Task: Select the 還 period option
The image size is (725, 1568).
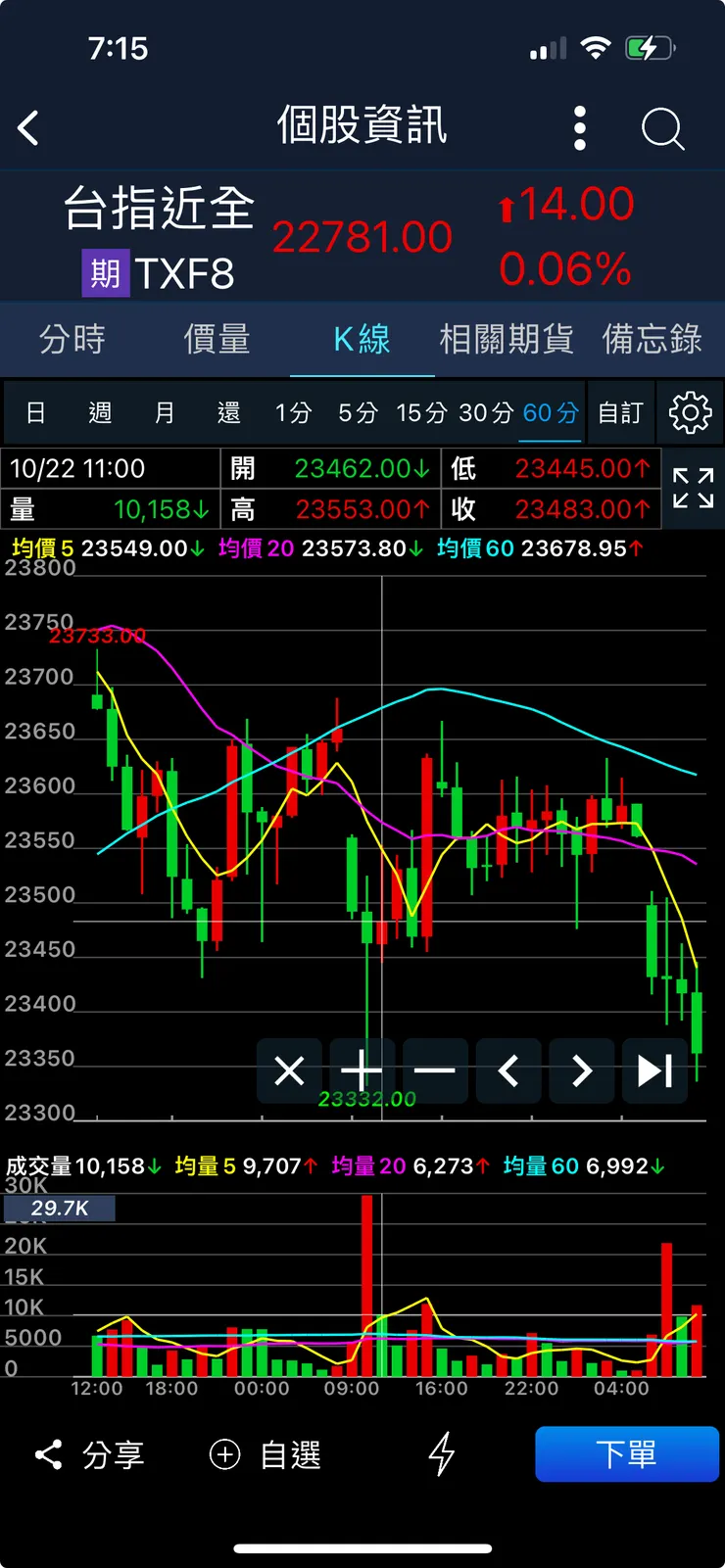Action: (228, 412)
